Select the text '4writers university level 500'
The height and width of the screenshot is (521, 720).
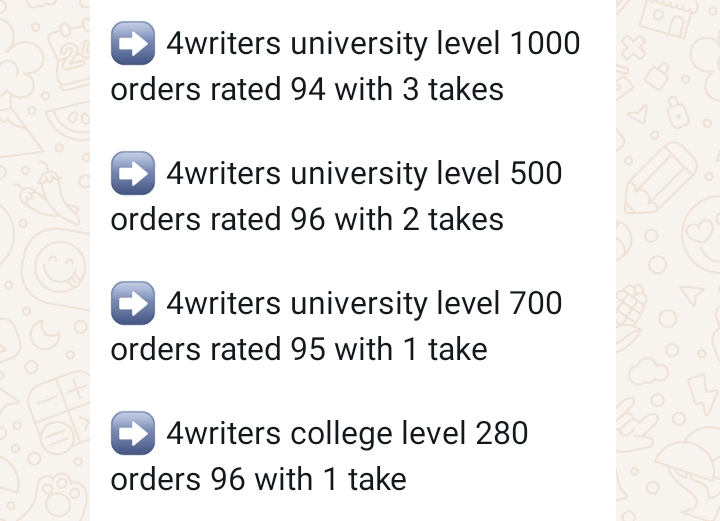[364, 174]
